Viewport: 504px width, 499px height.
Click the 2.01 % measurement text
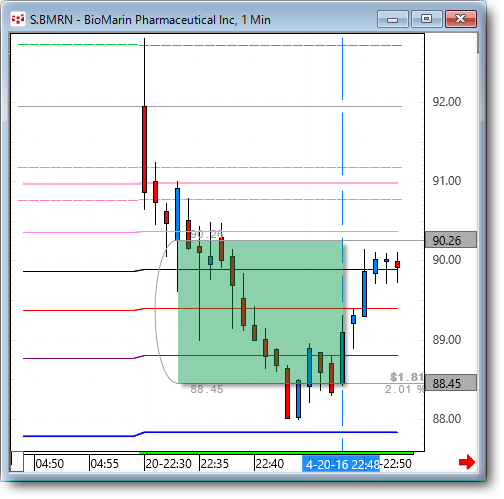[x=404, y=389]
